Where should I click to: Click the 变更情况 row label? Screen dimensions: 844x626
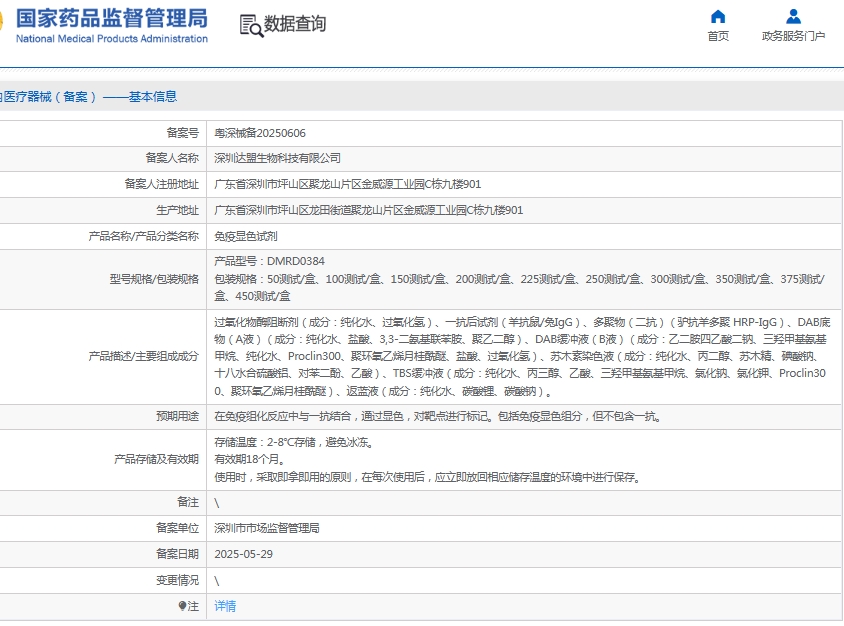[x=178, y=580]
